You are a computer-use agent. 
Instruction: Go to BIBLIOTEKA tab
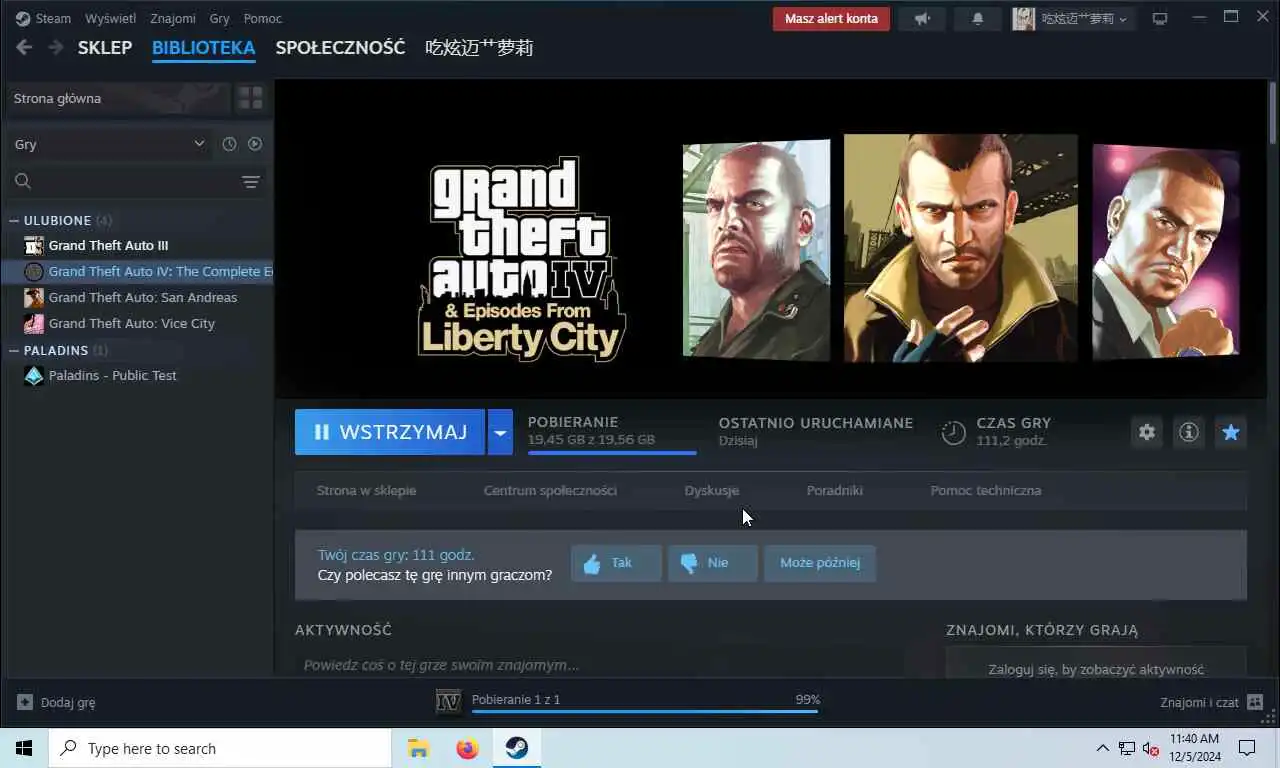click(204, 47)
